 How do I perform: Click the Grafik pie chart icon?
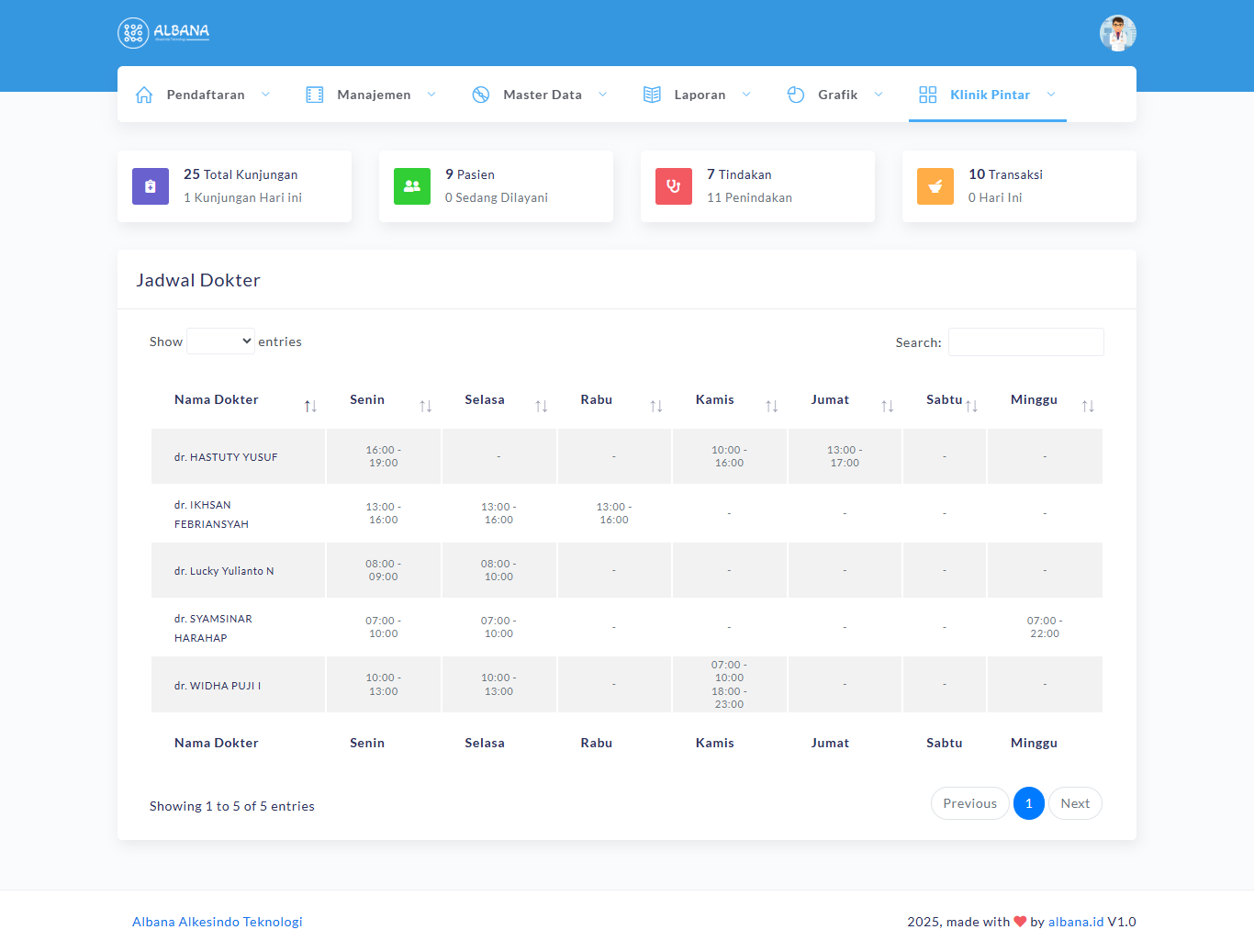(x=796, y=95)
